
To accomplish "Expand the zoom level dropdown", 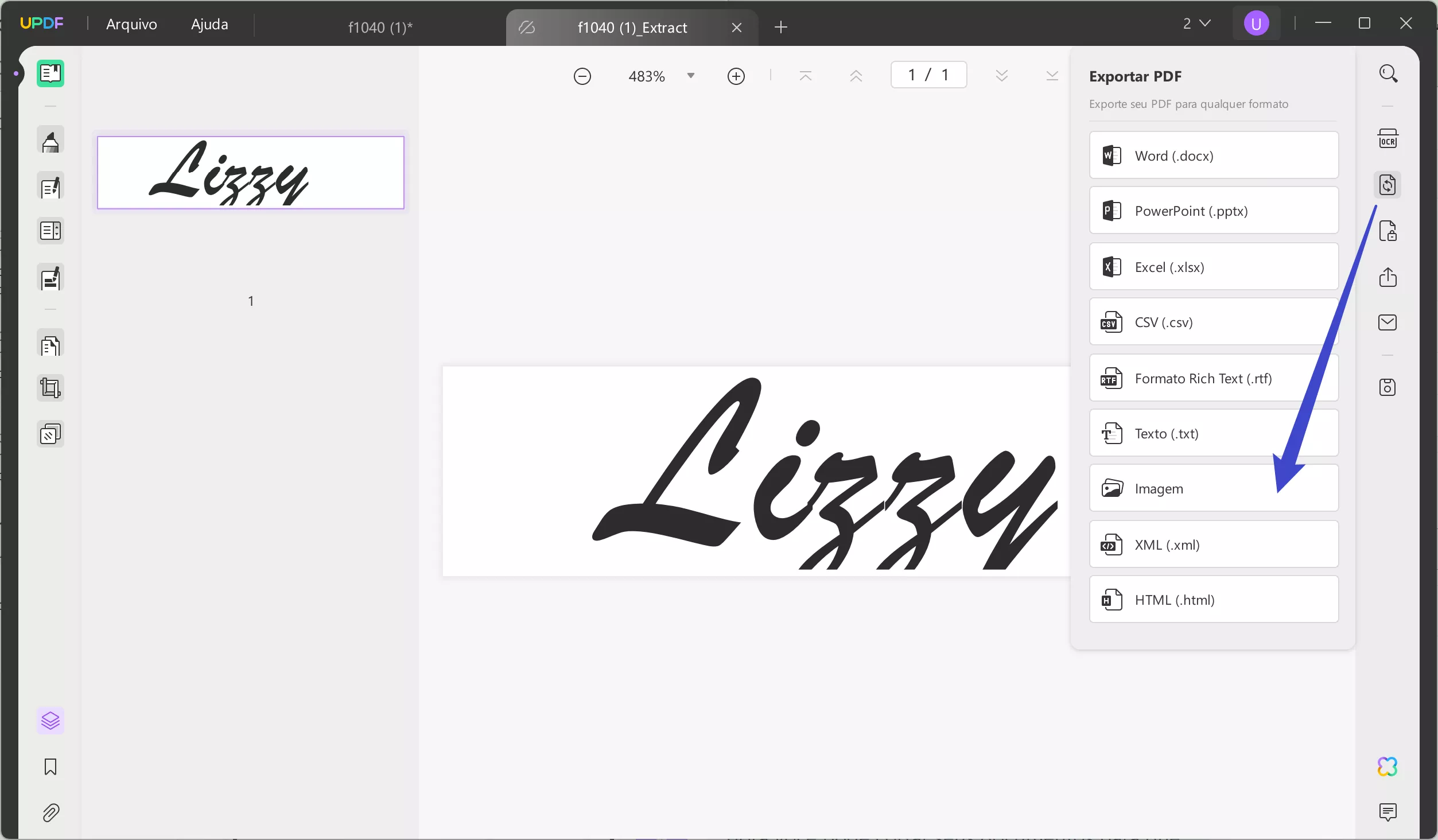I will click(691, 76).
